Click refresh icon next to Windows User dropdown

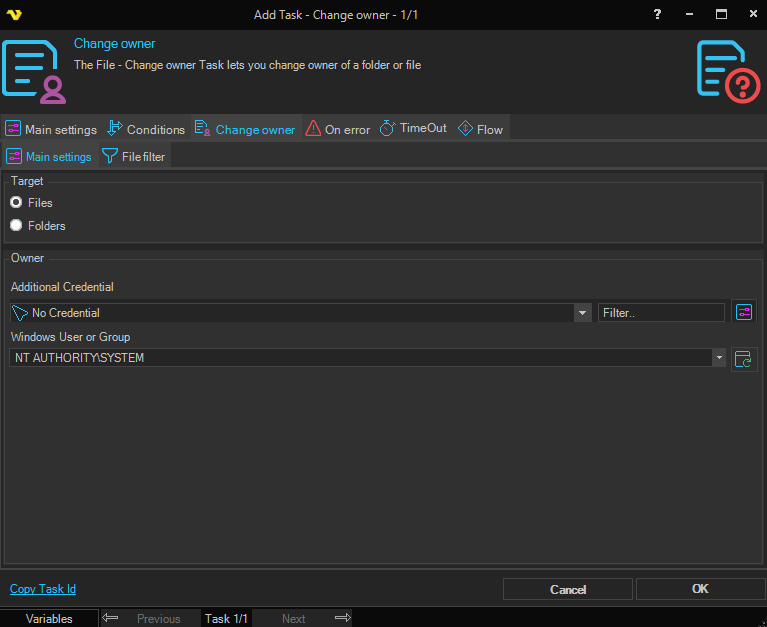743,358
